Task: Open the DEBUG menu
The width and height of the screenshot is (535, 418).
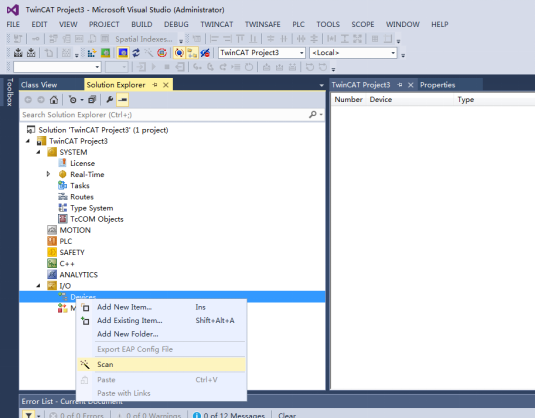Action: click(176, 24)
